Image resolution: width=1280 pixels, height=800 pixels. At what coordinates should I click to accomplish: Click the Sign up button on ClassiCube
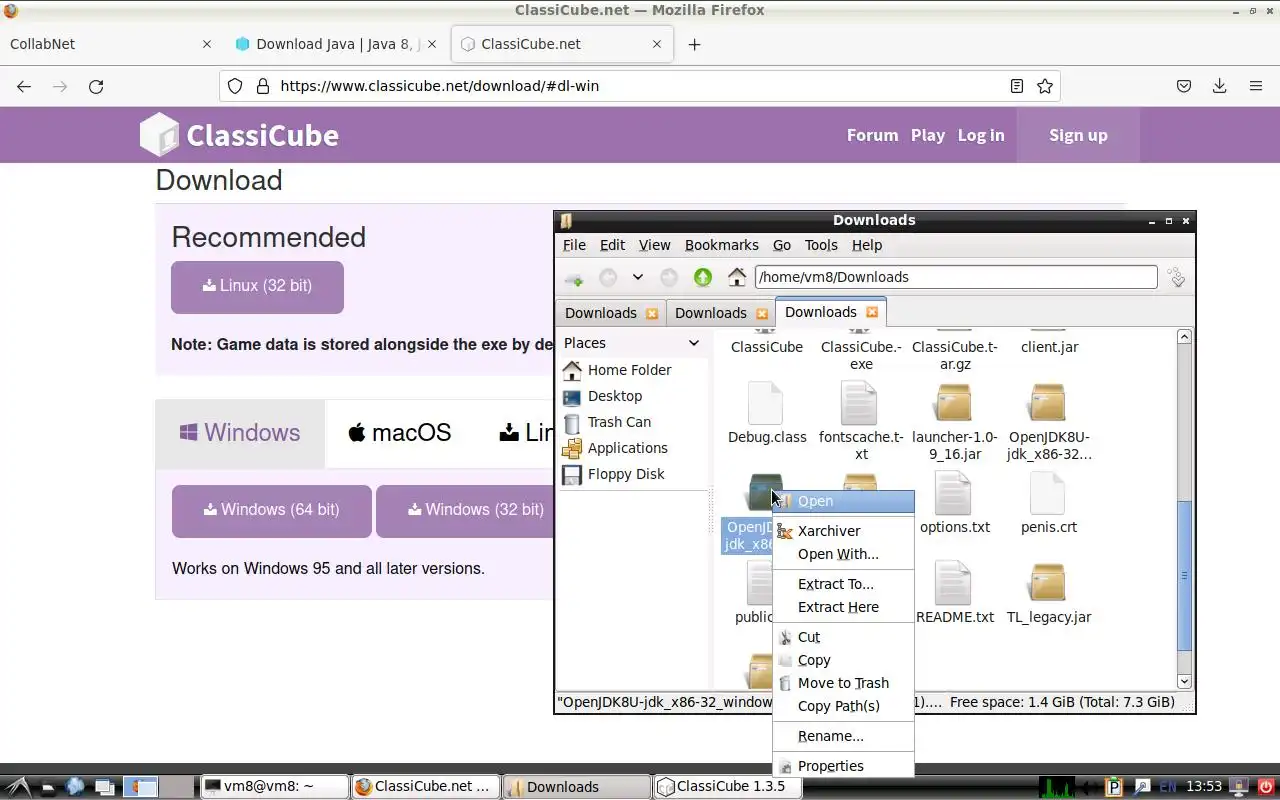coord(1078,135)
